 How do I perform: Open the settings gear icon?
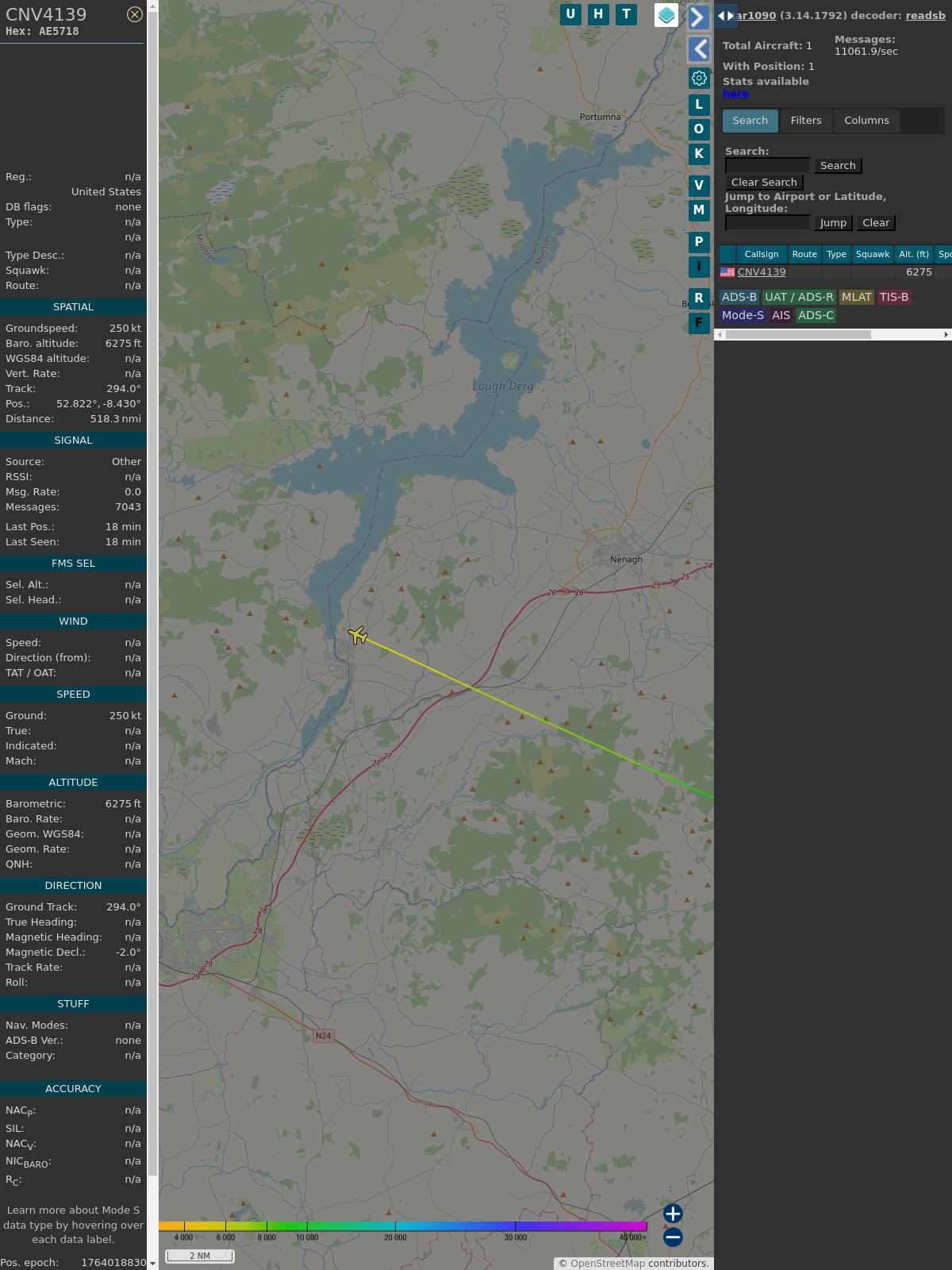(699, 79)
